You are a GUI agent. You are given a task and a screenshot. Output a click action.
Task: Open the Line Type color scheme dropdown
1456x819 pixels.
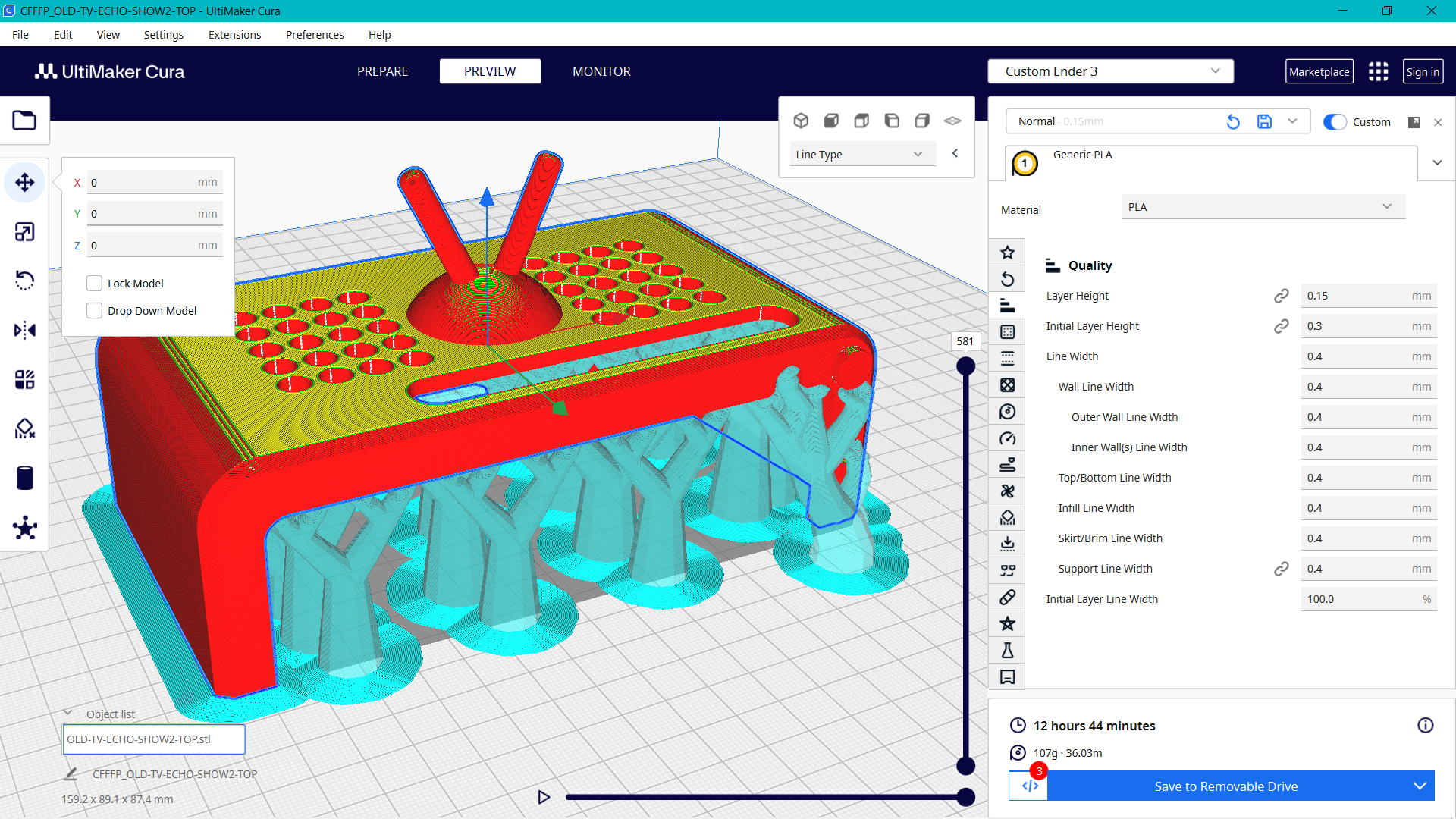click(862, 153)
